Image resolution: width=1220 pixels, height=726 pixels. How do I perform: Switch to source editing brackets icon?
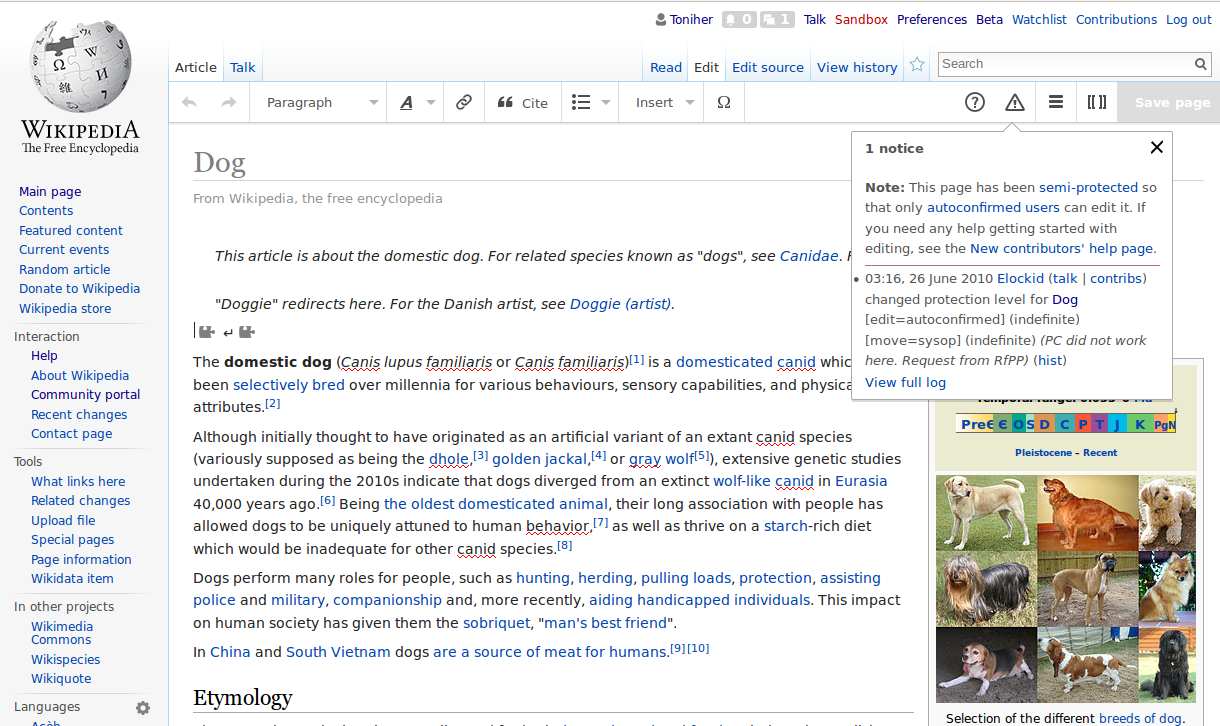click(x=1097, y=102)
